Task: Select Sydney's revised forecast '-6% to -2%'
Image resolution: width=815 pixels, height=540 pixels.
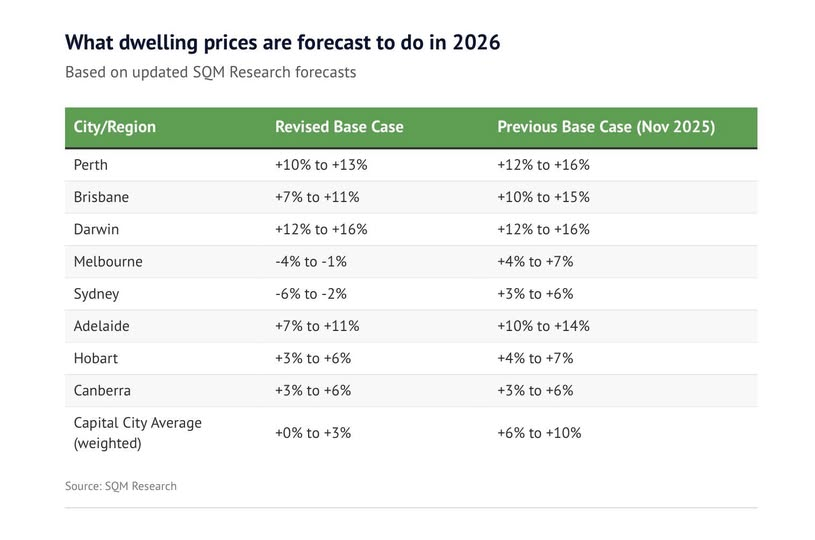Action: (311, 294)
